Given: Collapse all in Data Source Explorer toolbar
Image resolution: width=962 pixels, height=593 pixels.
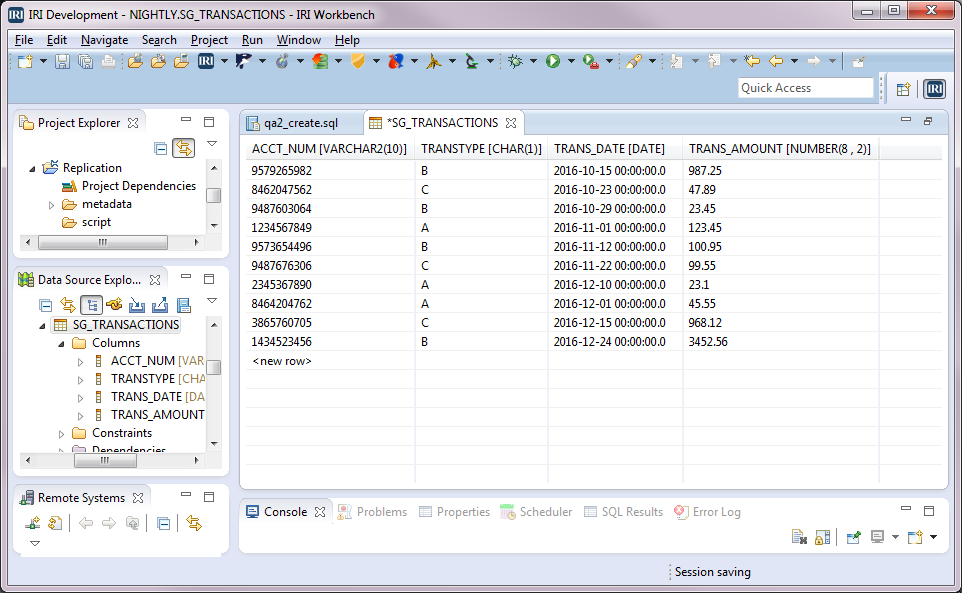Looking at the screenshot, I should click(45, 305).
